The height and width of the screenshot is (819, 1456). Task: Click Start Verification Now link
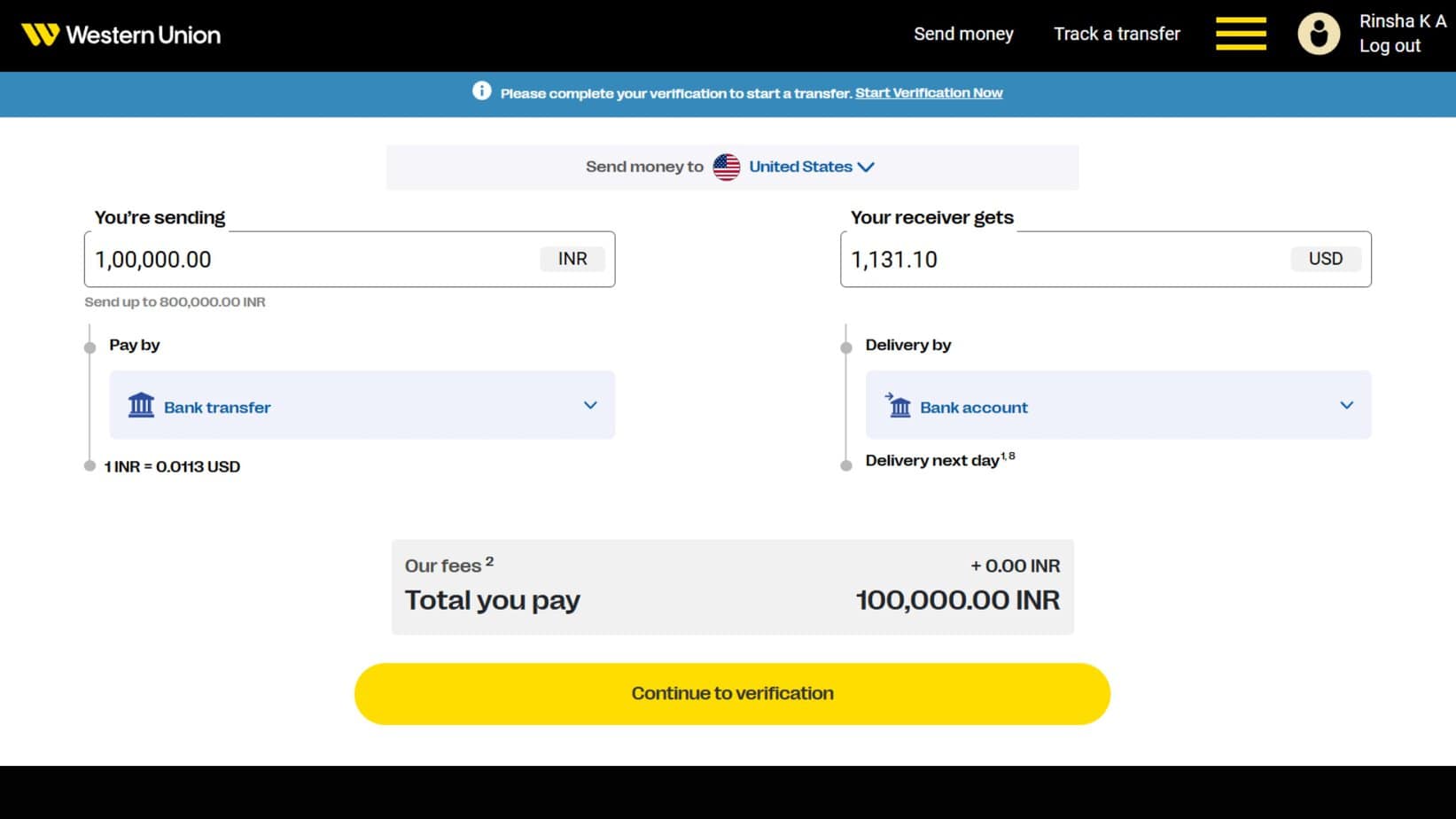coord(929,92)
